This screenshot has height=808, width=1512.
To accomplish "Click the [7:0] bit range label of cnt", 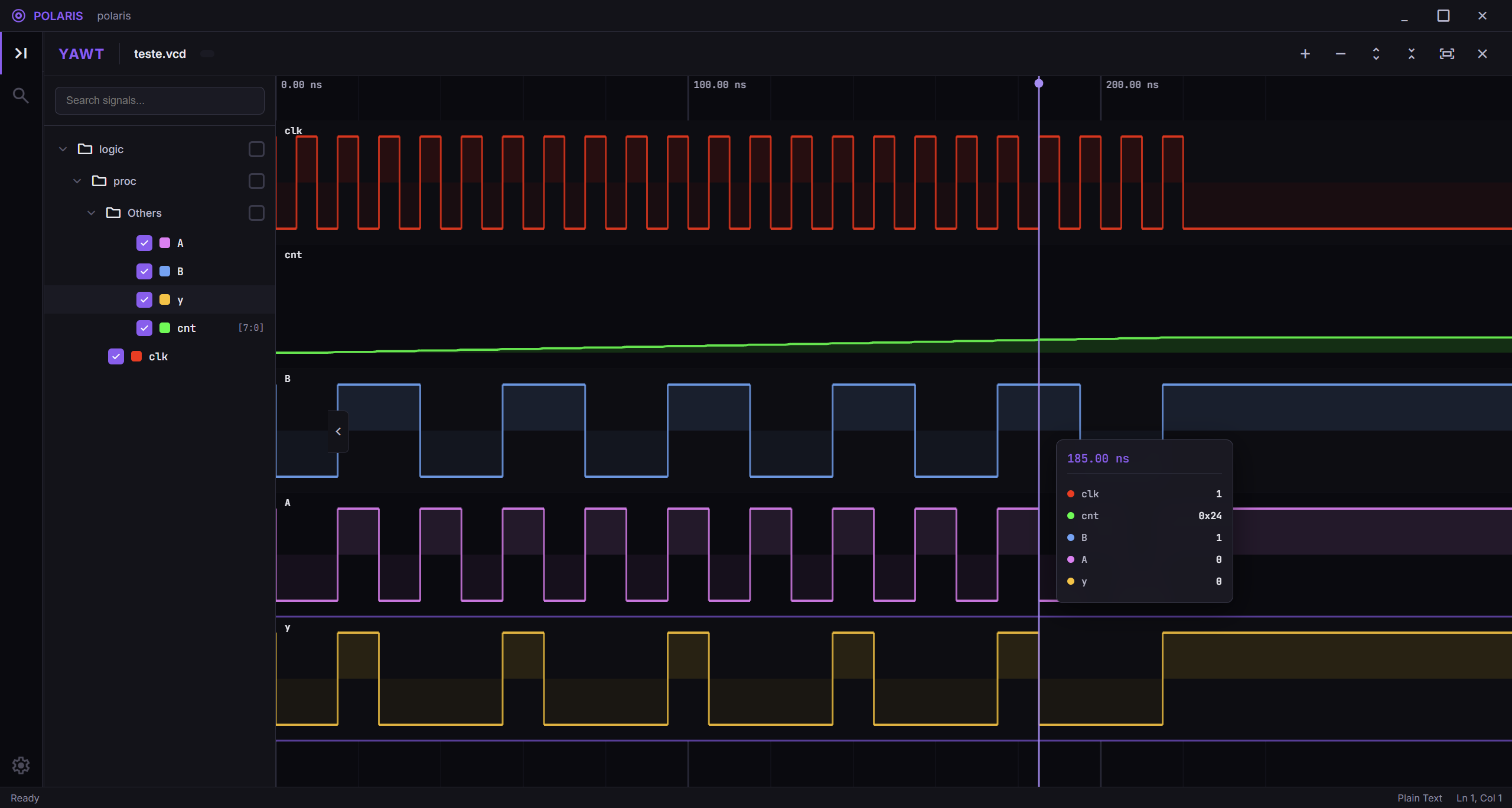I will tap(251, 328).
